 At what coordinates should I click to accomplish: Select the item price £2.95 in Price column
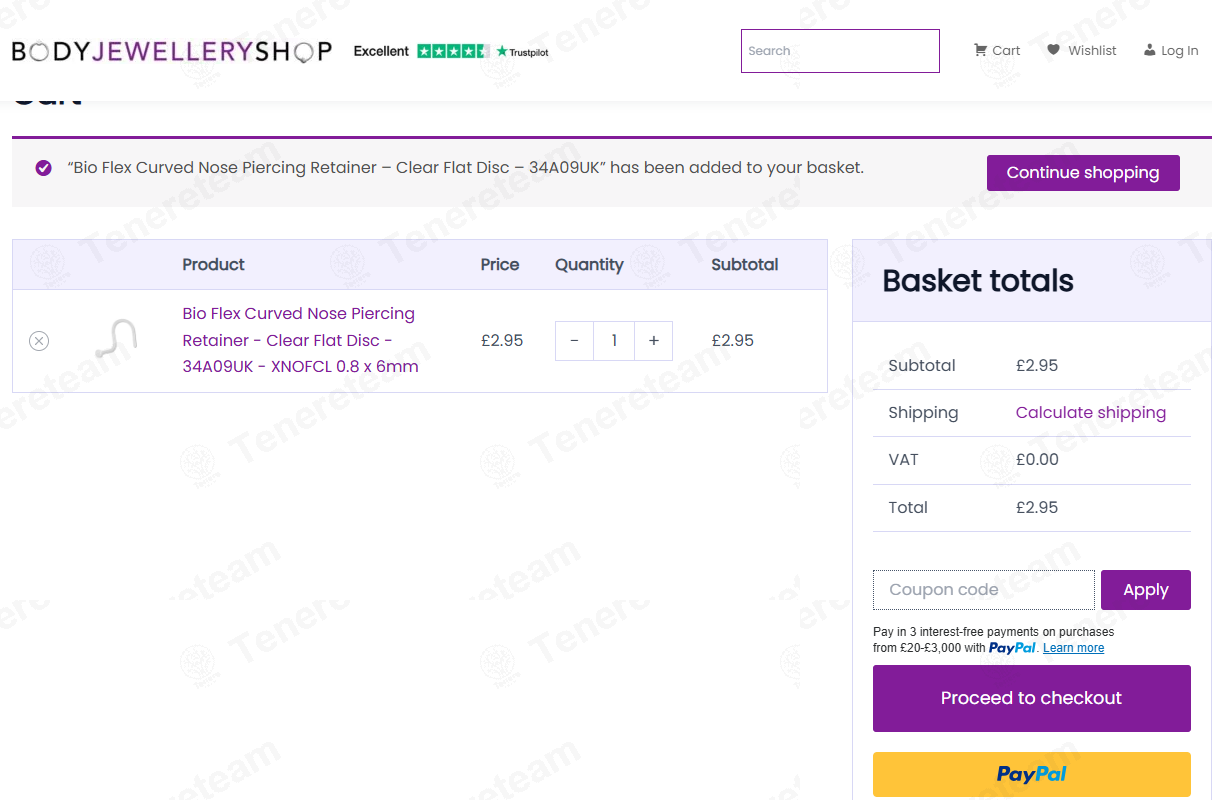(x=502, y=341)
